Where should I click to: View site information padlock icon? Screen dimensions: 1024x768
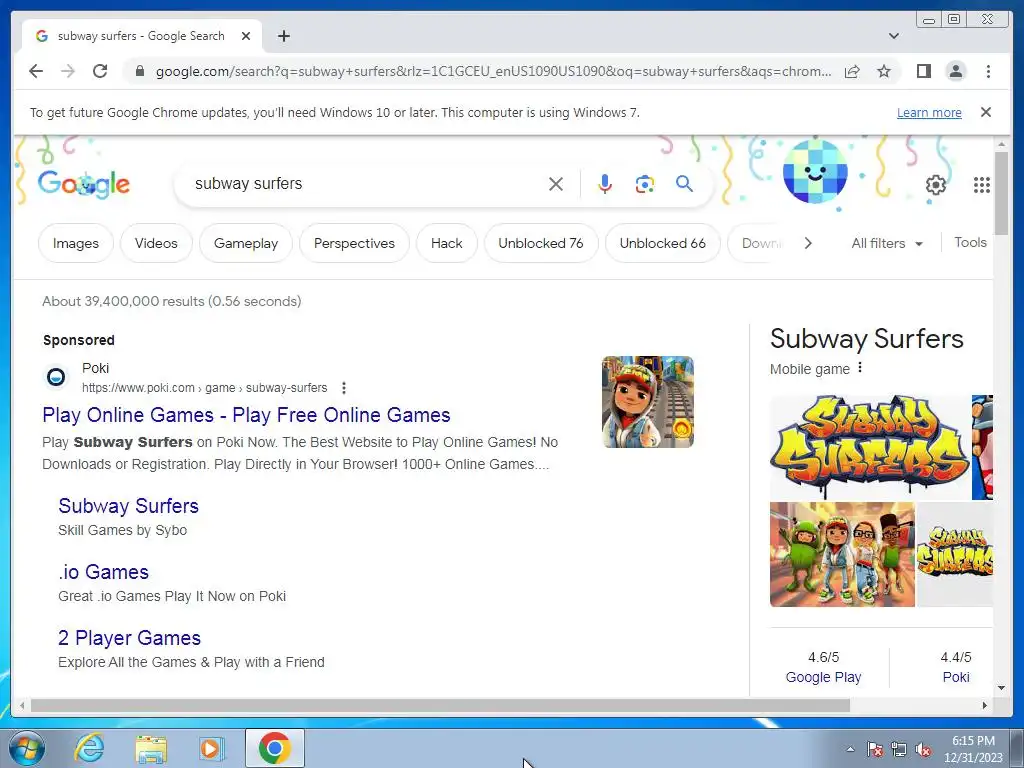pos(139,71)
